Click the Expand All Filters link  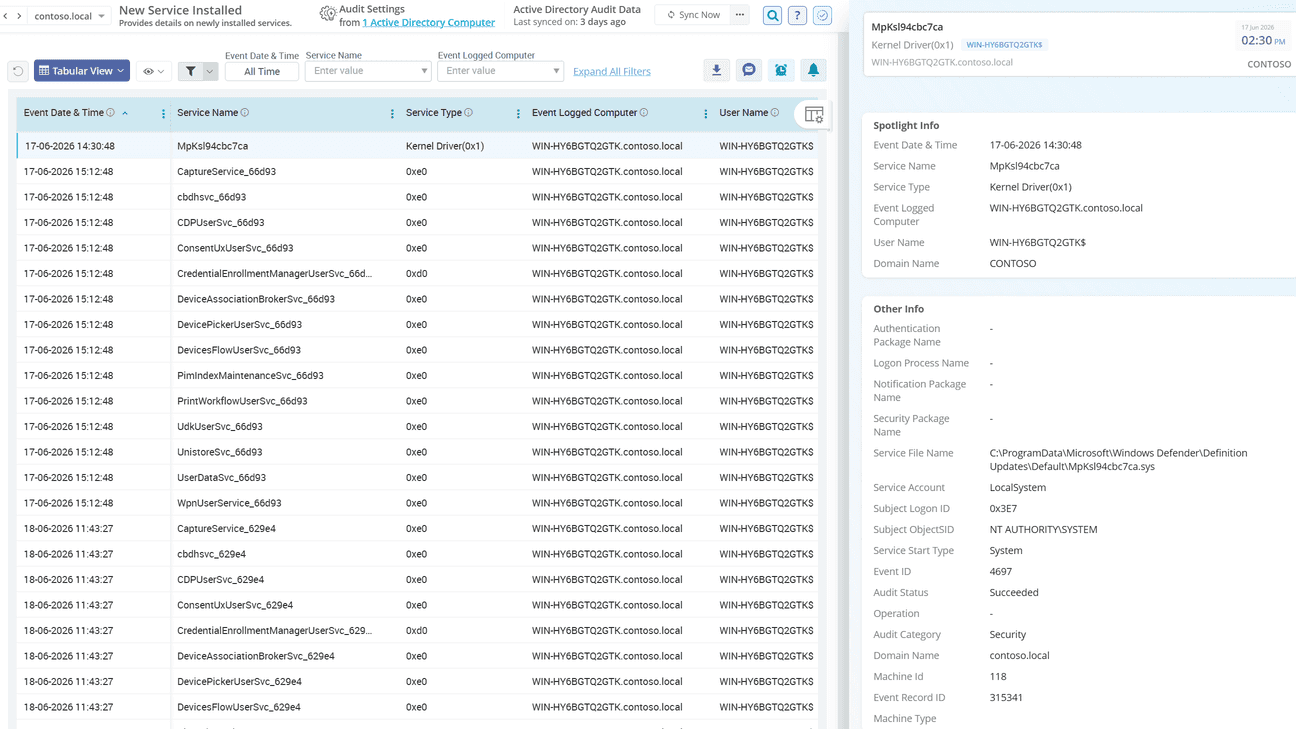(x=612, y=72)
